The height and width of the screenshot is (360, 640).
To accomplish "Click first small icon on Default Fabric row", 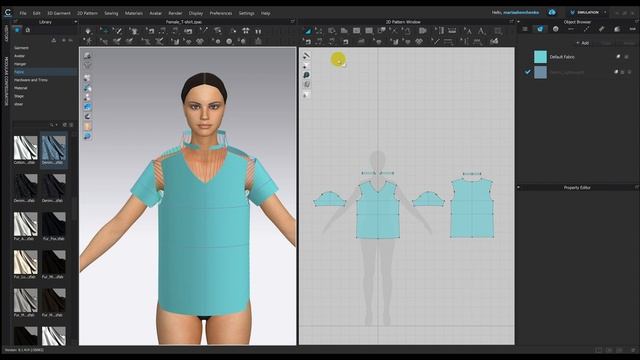I will (x=618, y=57).
